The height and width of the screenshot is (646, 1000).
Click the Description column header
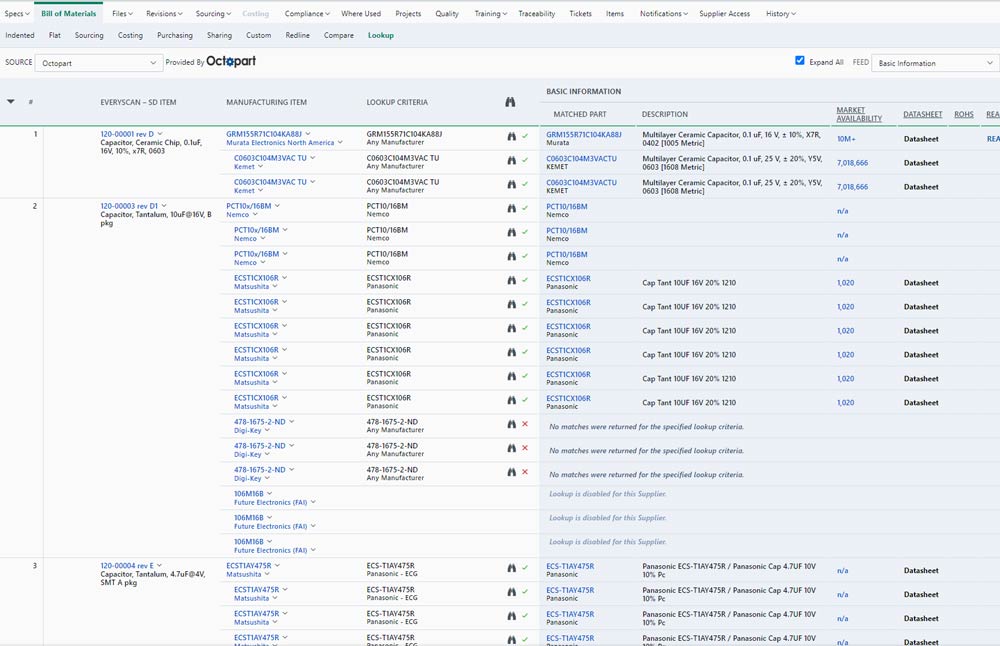pyautogui.click(x=665, y=114)
